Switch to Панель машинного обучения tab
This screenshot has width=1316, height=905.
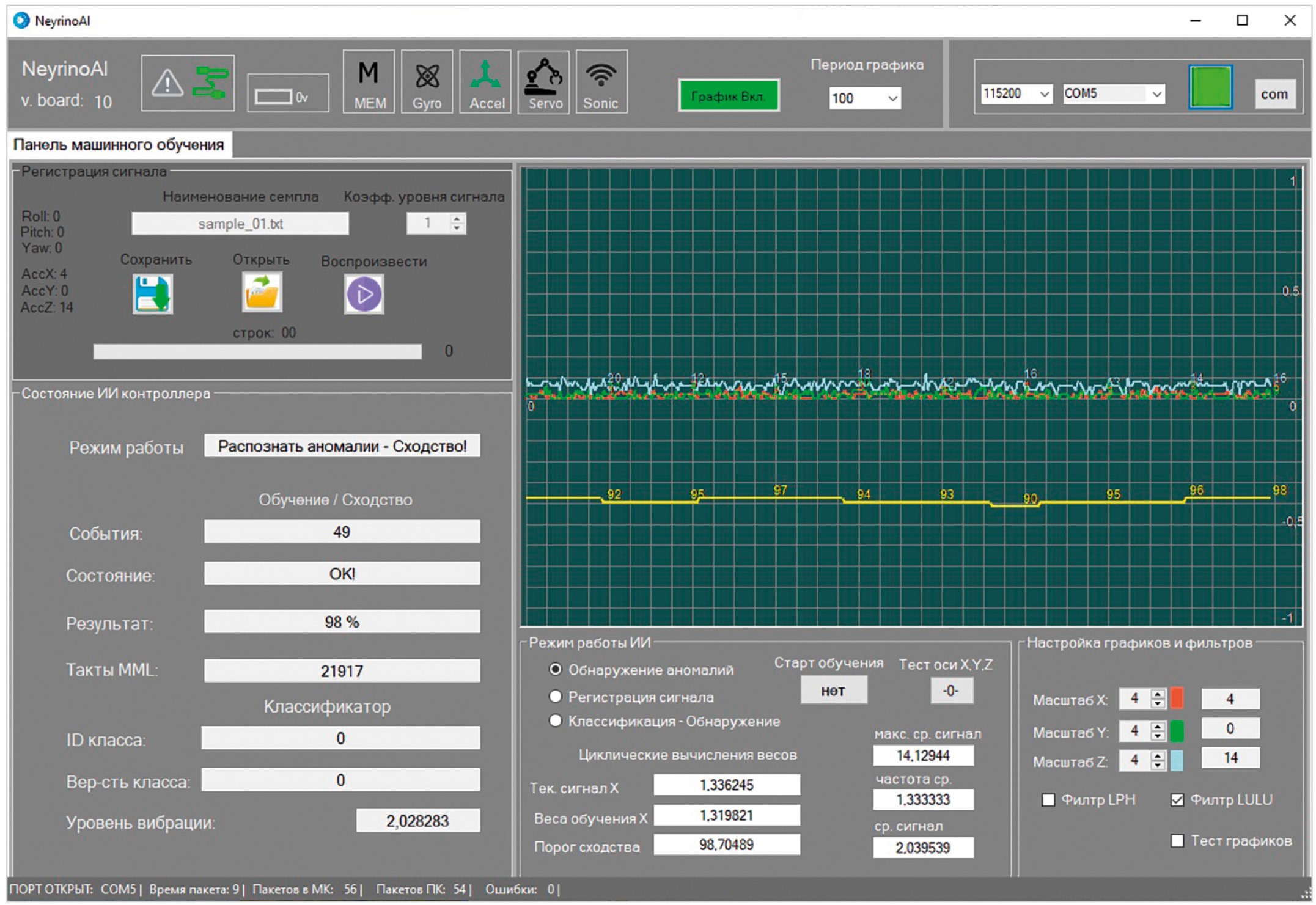click(x=119, y=145)
